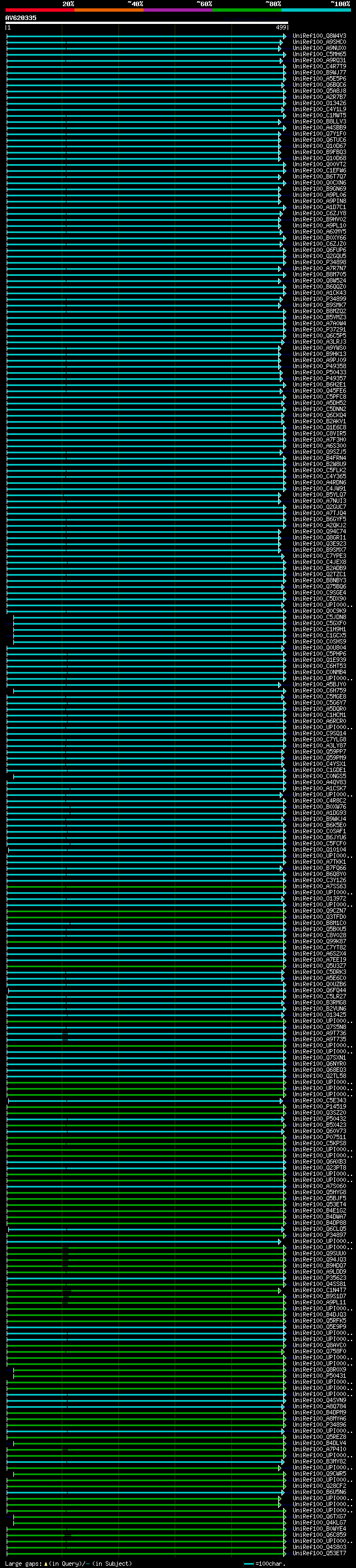Viewport: 356px width, 1568px height.
Task: Select hit label UniRef100_Q8W4V3
Action: click(x=319, y=36)
